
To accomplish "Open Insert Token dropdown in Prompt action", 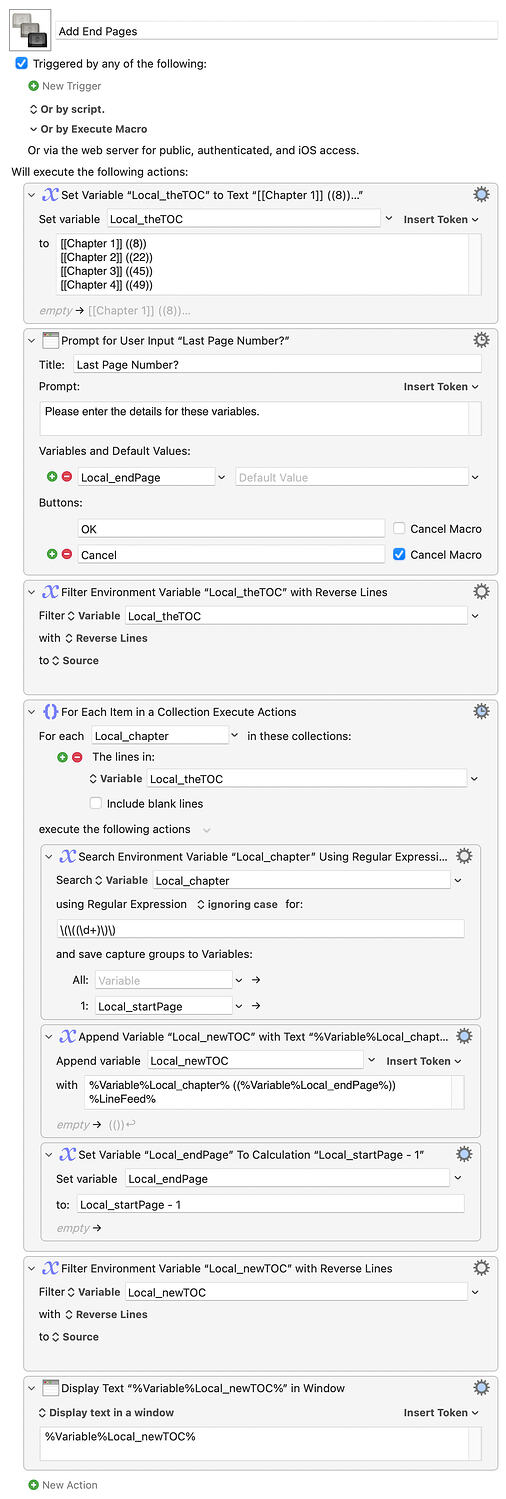I will tap(441, 387).
